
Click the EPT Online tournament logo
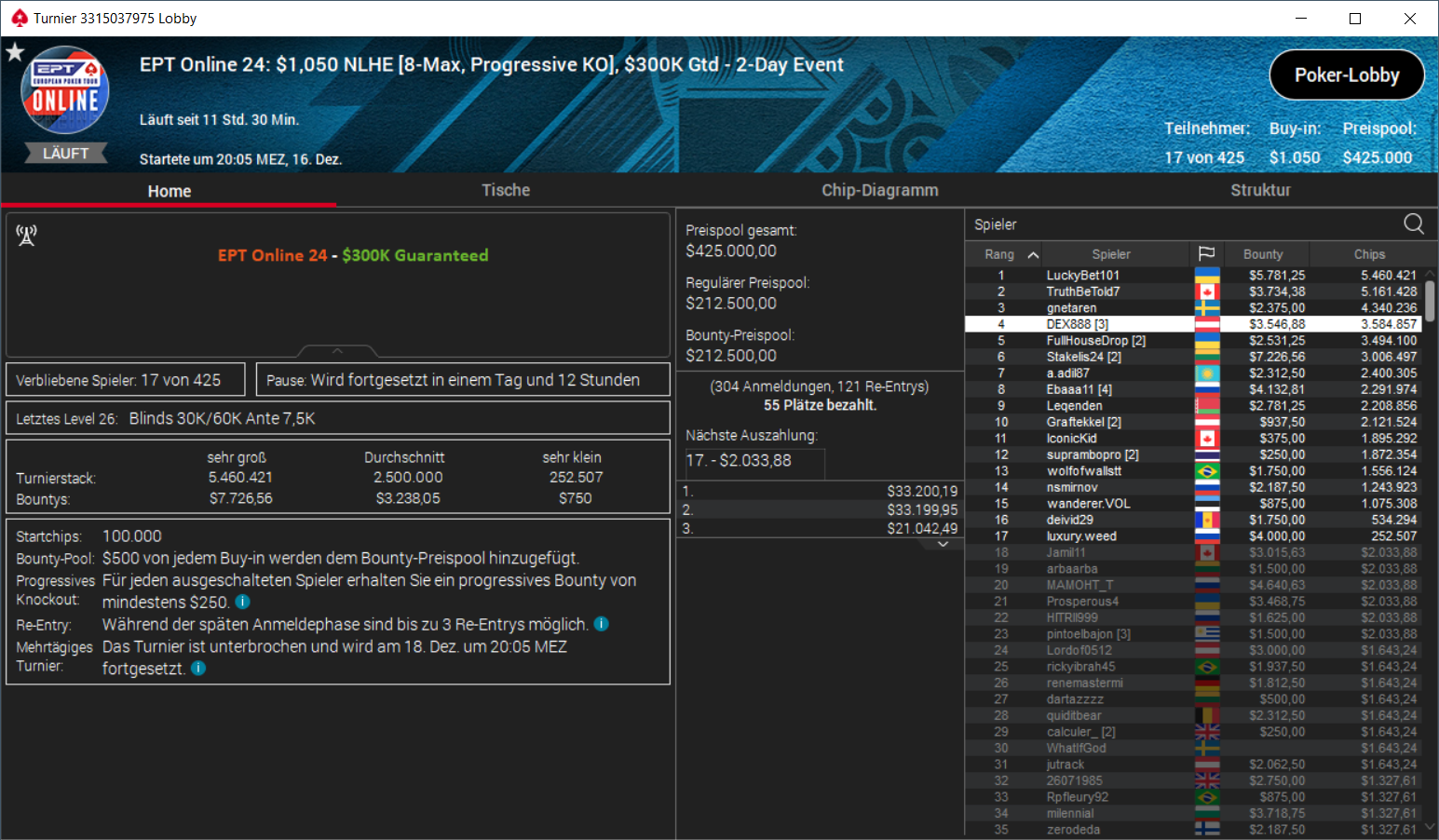[x=65, y=90]
